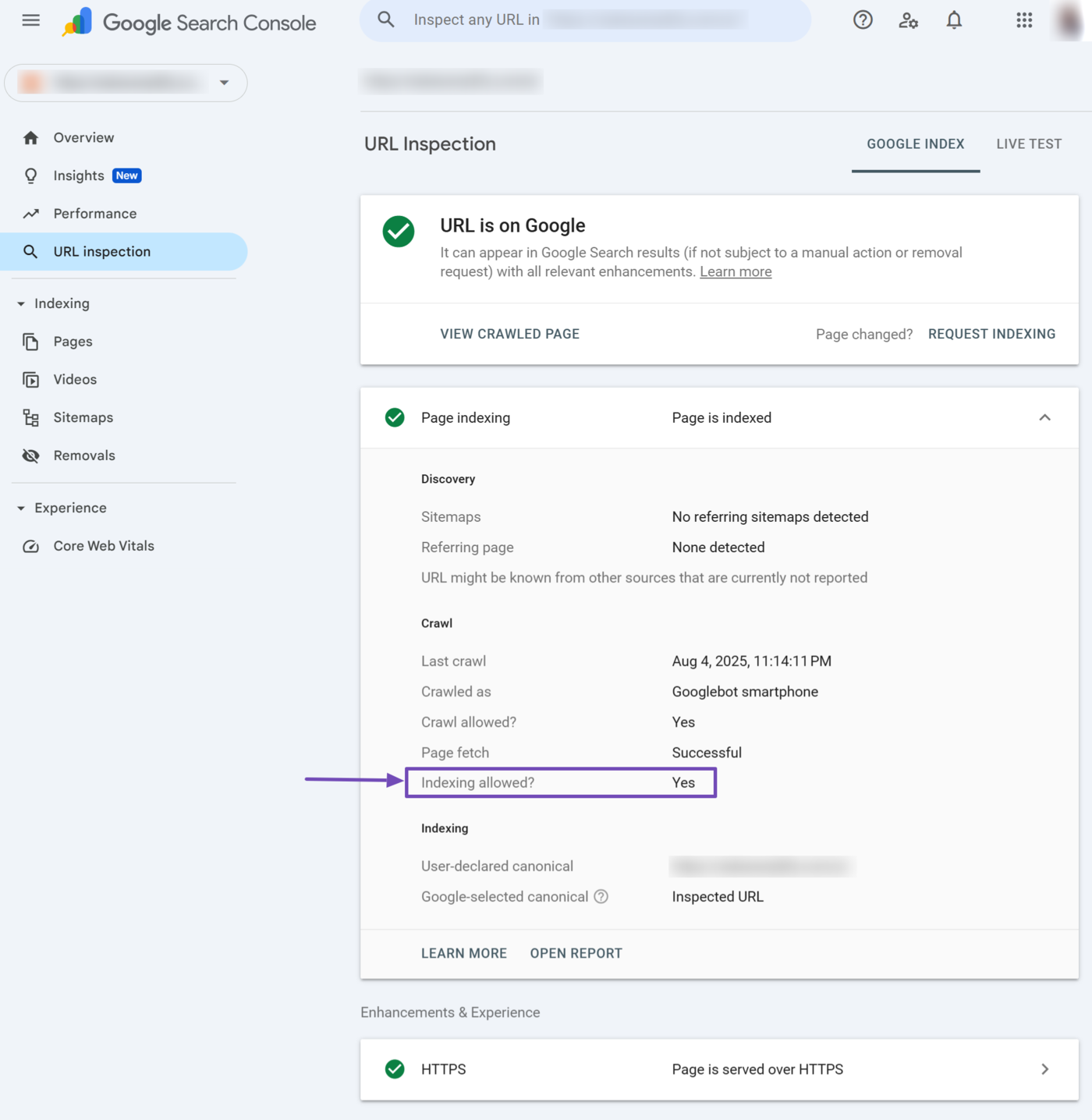Click 'Page is indexed' status text
1092x1120 pixels.
pos(721,418)
